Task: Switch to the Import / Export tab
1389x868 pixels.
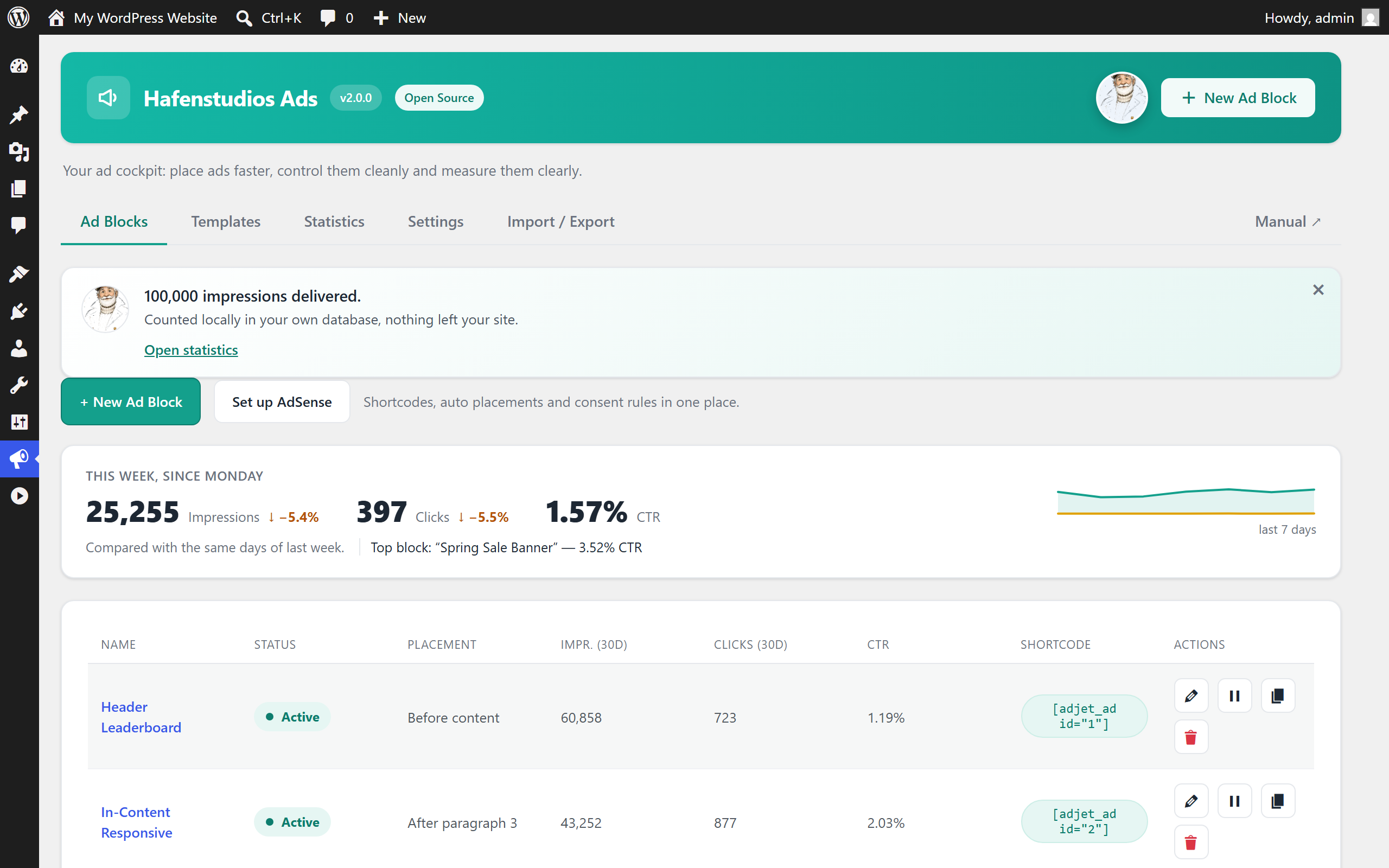Action: pyautogui.click(x=561, y=221)
